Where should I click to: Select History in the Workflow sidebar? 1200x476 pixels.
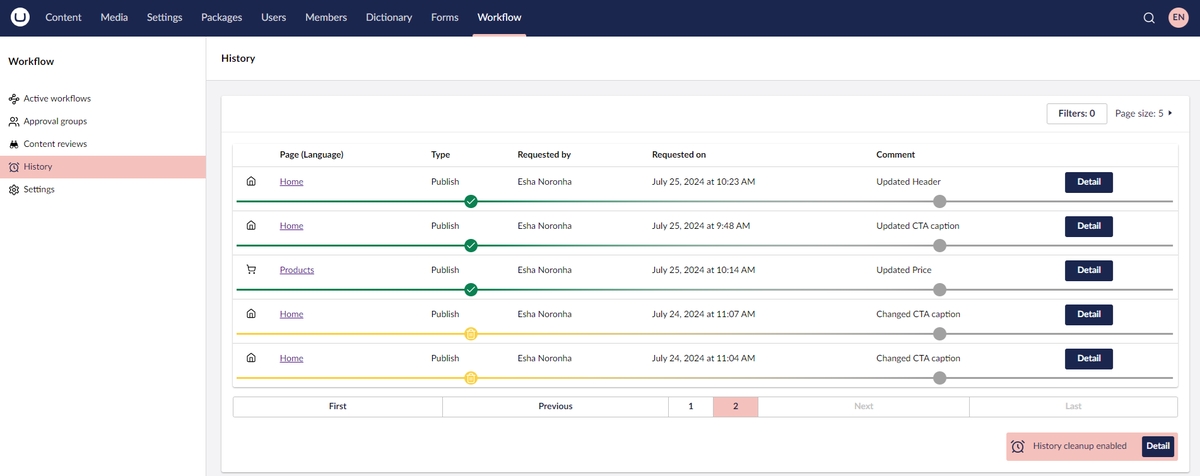pos(38,167)
